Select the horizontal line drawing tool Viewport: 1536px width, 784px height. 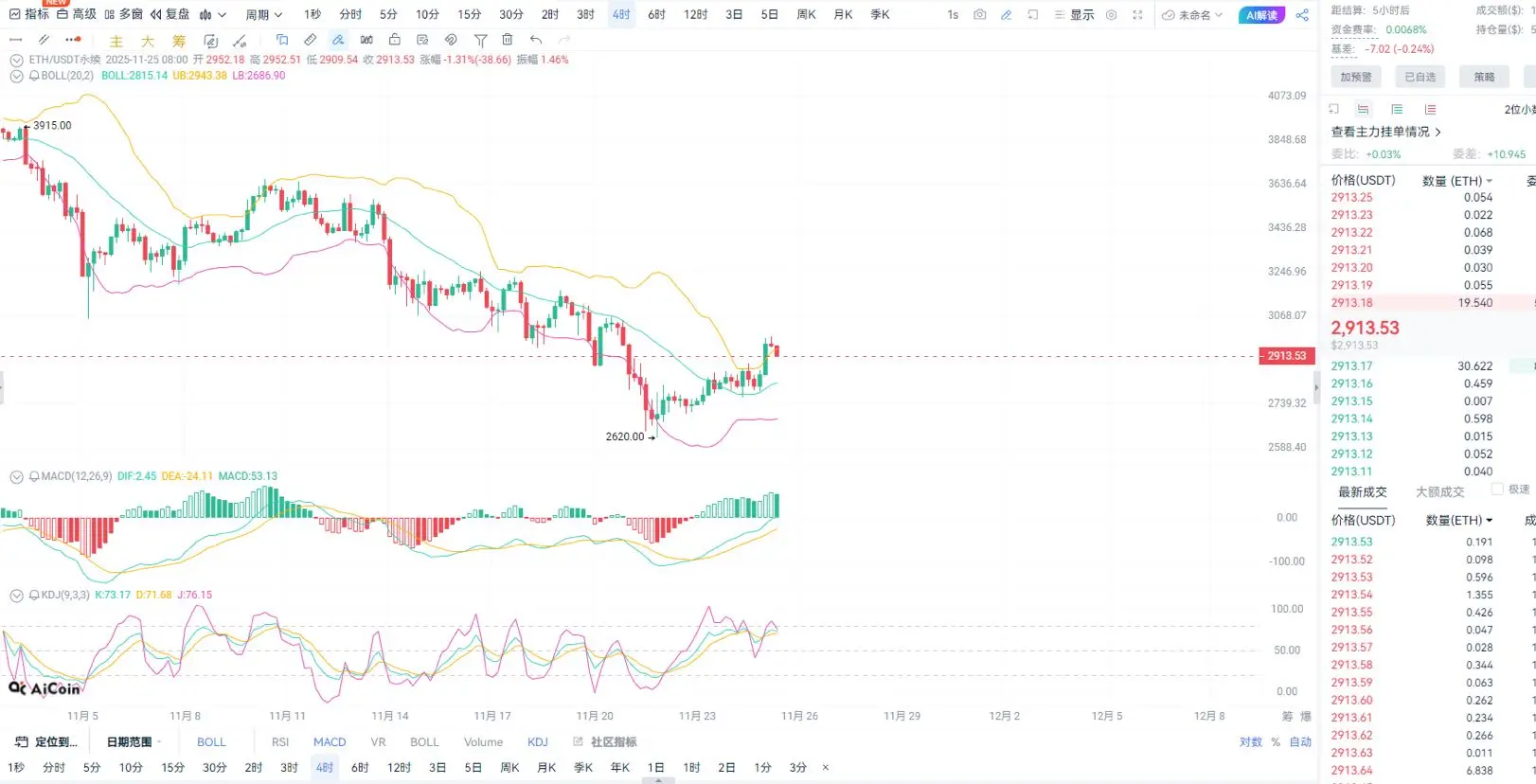pos(15,40)
